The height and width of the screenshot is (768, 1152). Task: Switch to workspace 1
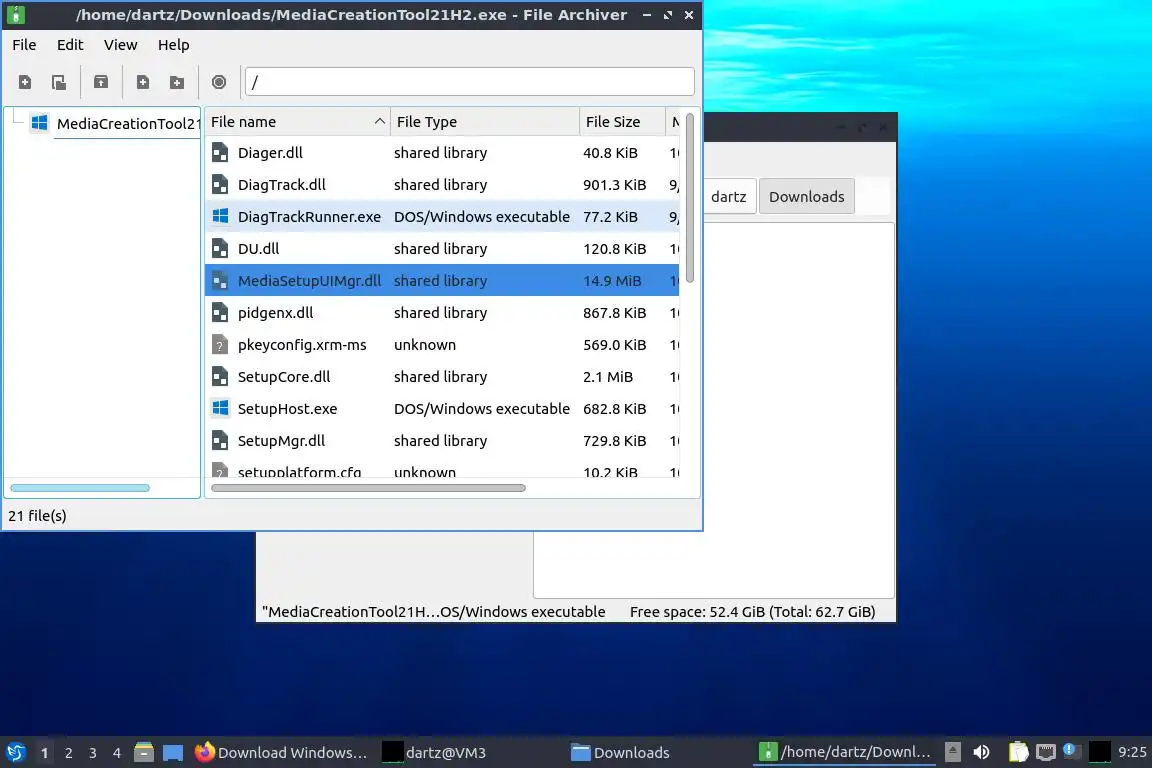coord(45,753)
